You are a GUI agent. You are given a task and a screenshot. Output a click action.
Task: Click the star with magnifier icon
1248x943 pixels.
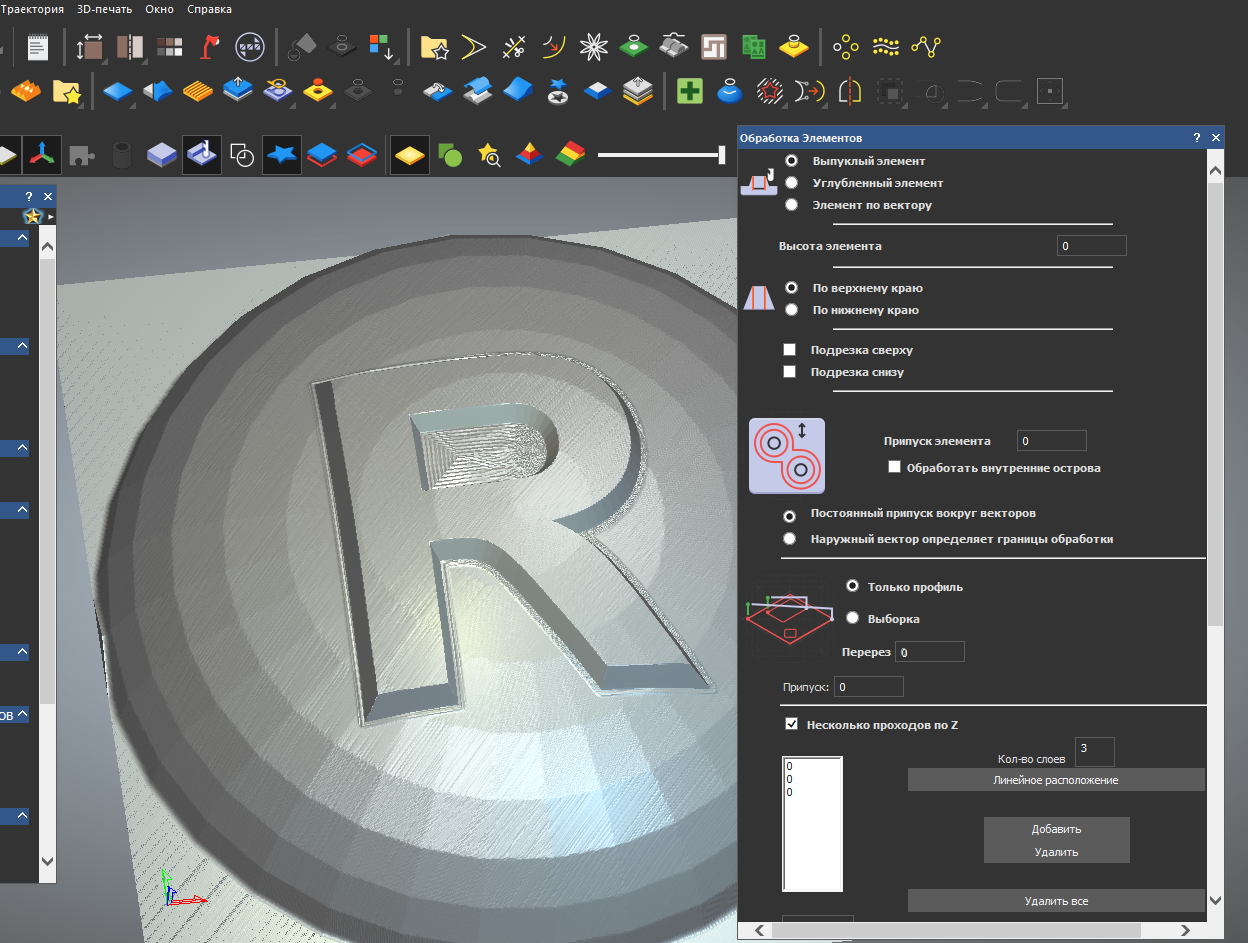(489, 155)
